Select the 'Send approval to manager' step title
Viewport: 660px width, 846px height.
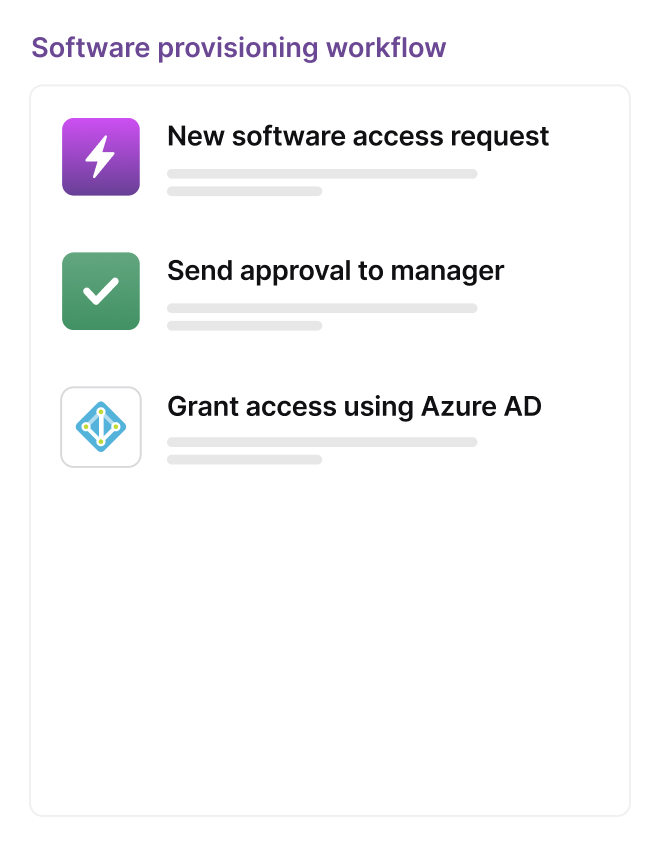[x=335, y=270]
